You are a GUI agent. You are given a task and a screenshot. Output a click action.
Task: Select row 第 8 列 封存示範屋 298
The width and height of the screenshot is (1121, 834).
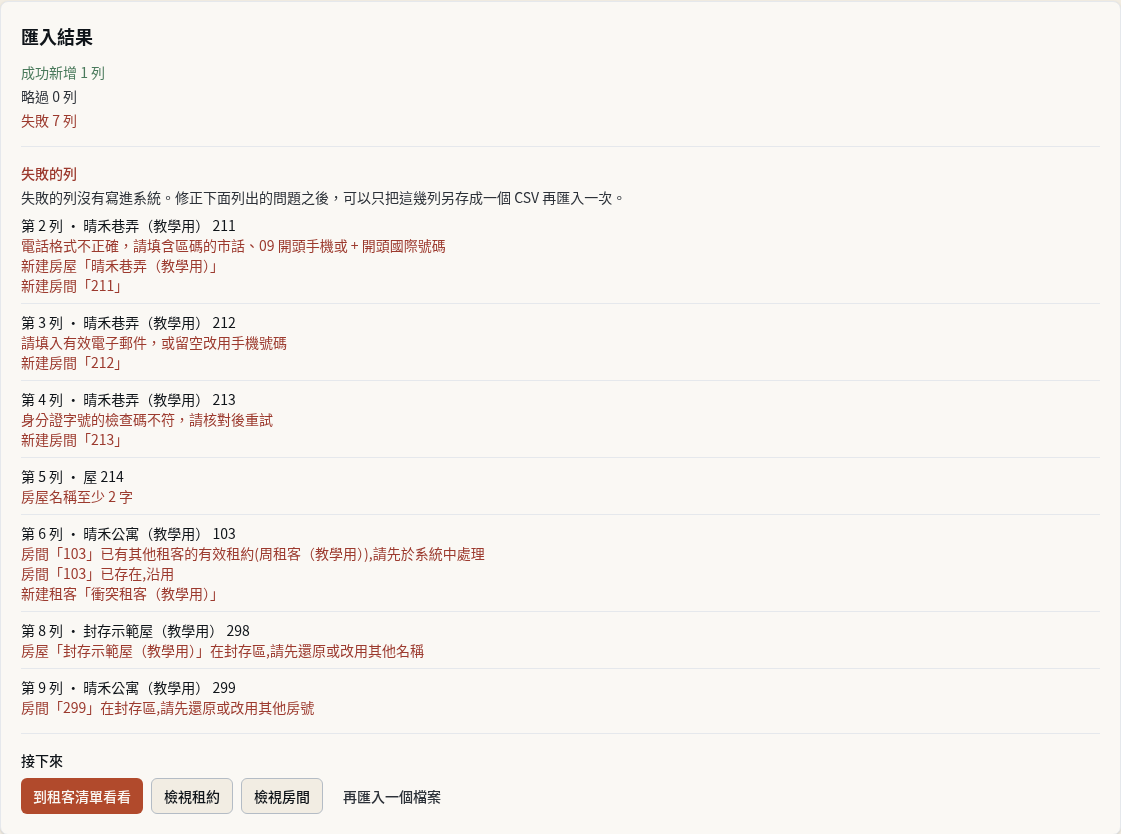136,632
